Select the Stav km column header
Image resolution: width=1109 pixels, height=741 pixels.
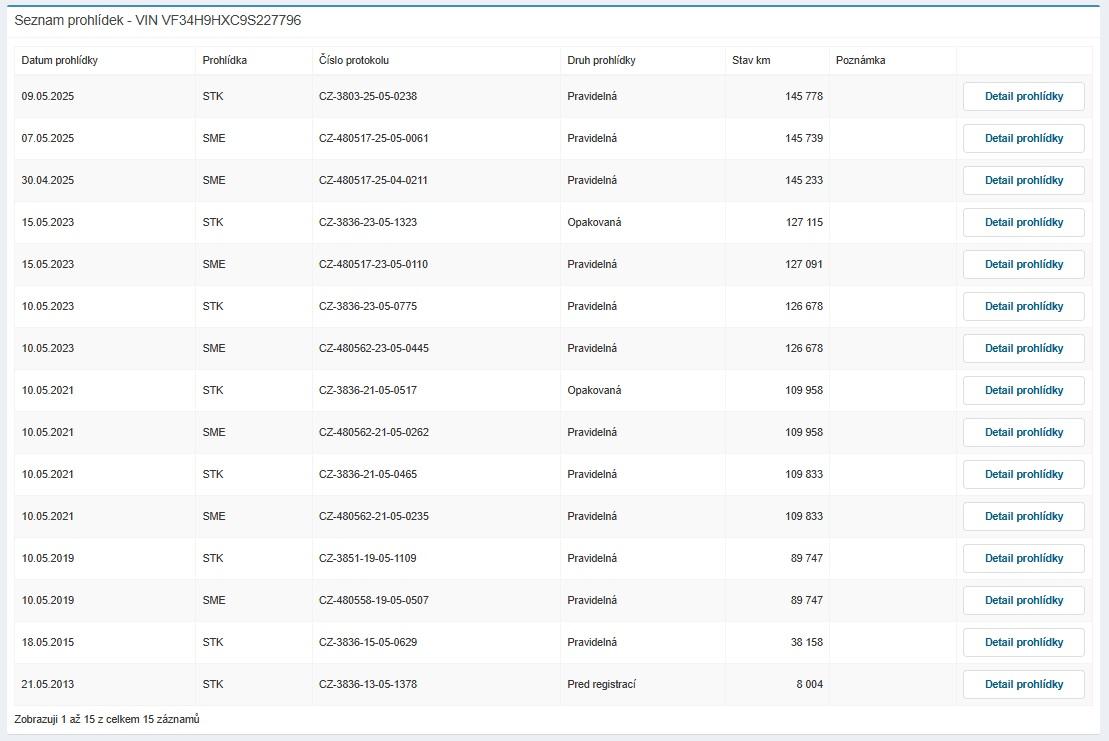tap(751, 60)
